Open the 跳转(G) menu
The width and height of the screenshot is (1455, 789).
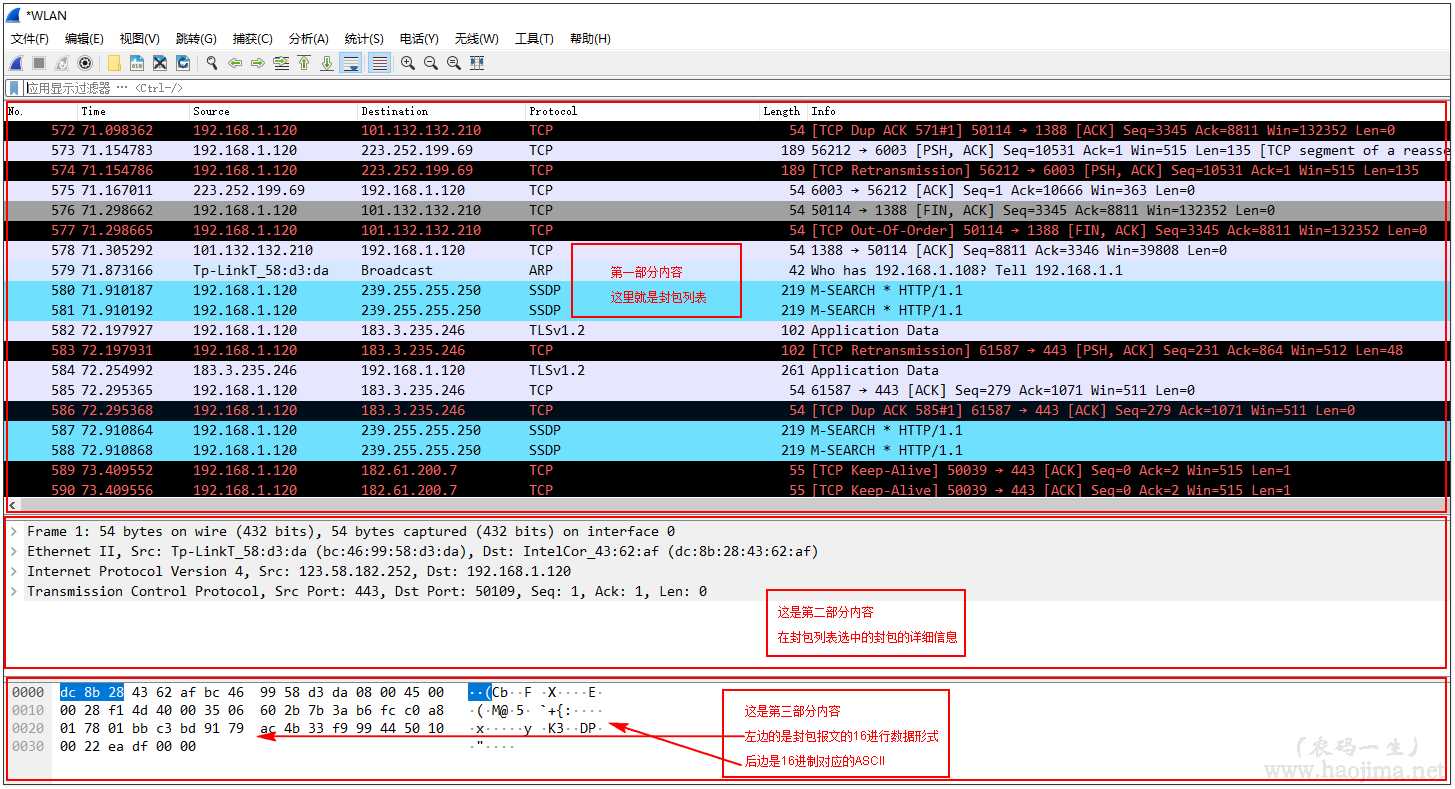click(x=196, y=39)
